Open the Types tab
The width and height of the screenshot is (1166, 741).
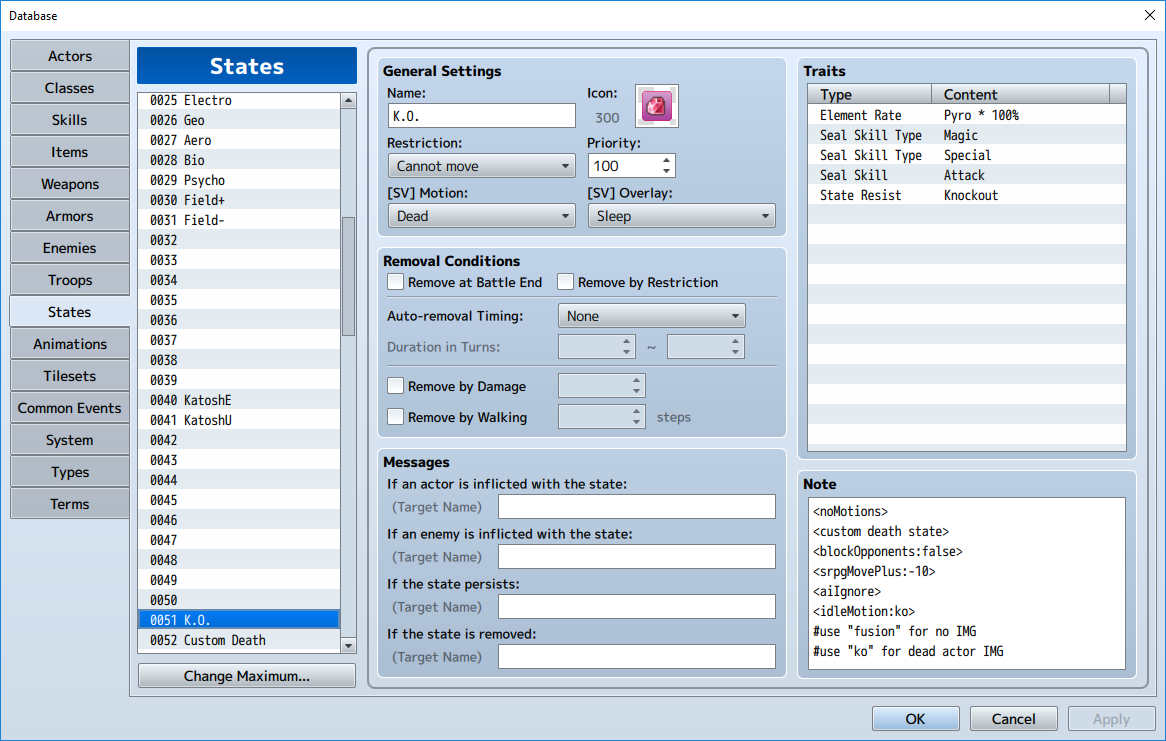pos(70,472)
